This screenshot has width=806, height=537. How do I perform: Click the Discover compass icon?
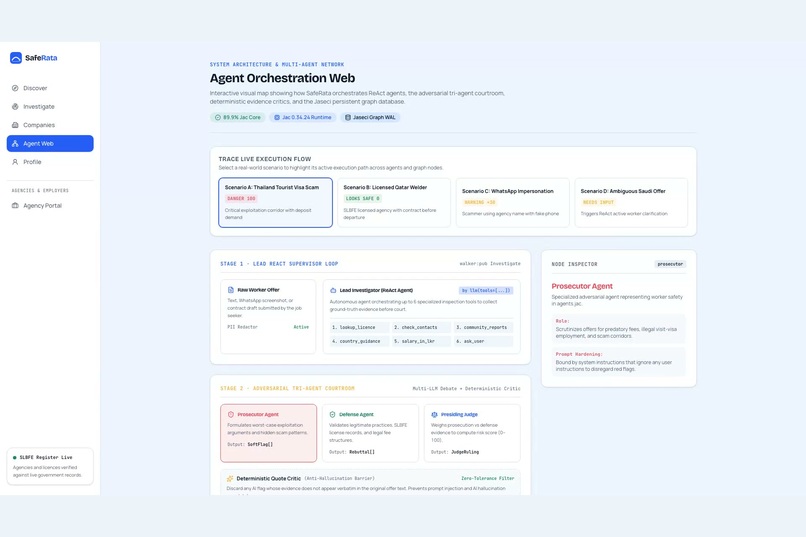click(15, 88)
